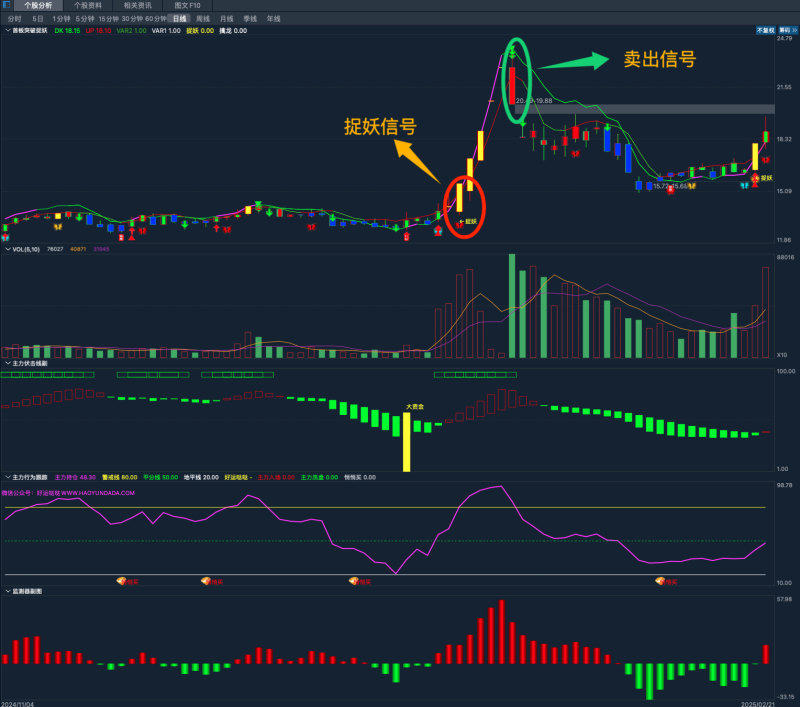800x707 pixels.
Task: Click the 88016 volume axis label
Action: (785, 258)
